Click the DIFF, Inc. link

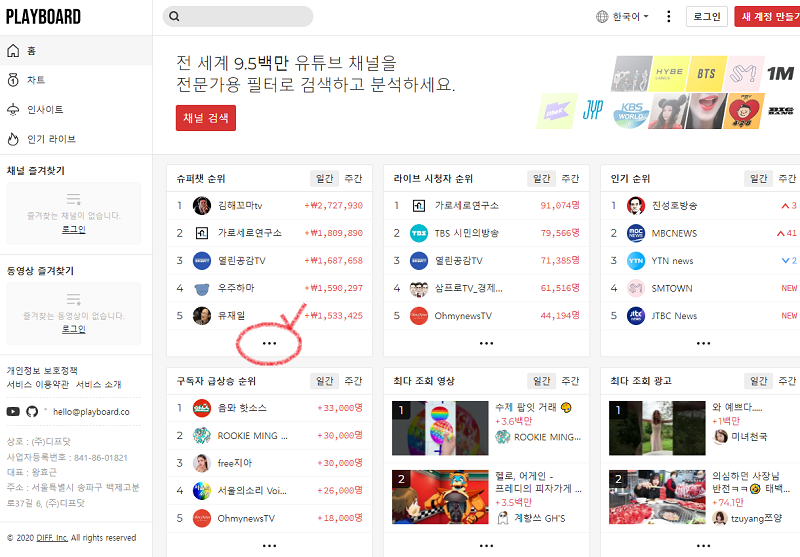pos(52,538)
